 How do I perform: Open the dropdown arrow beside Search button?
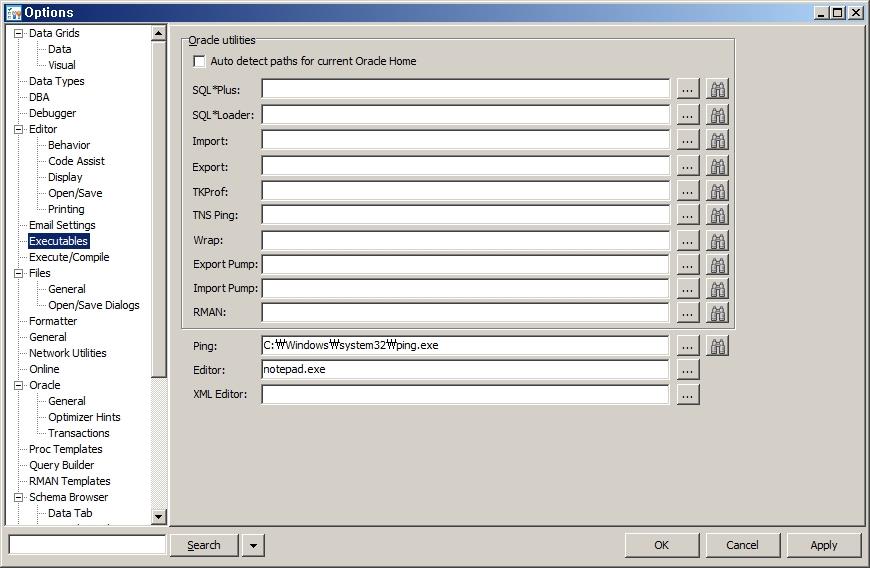(253, 545)
